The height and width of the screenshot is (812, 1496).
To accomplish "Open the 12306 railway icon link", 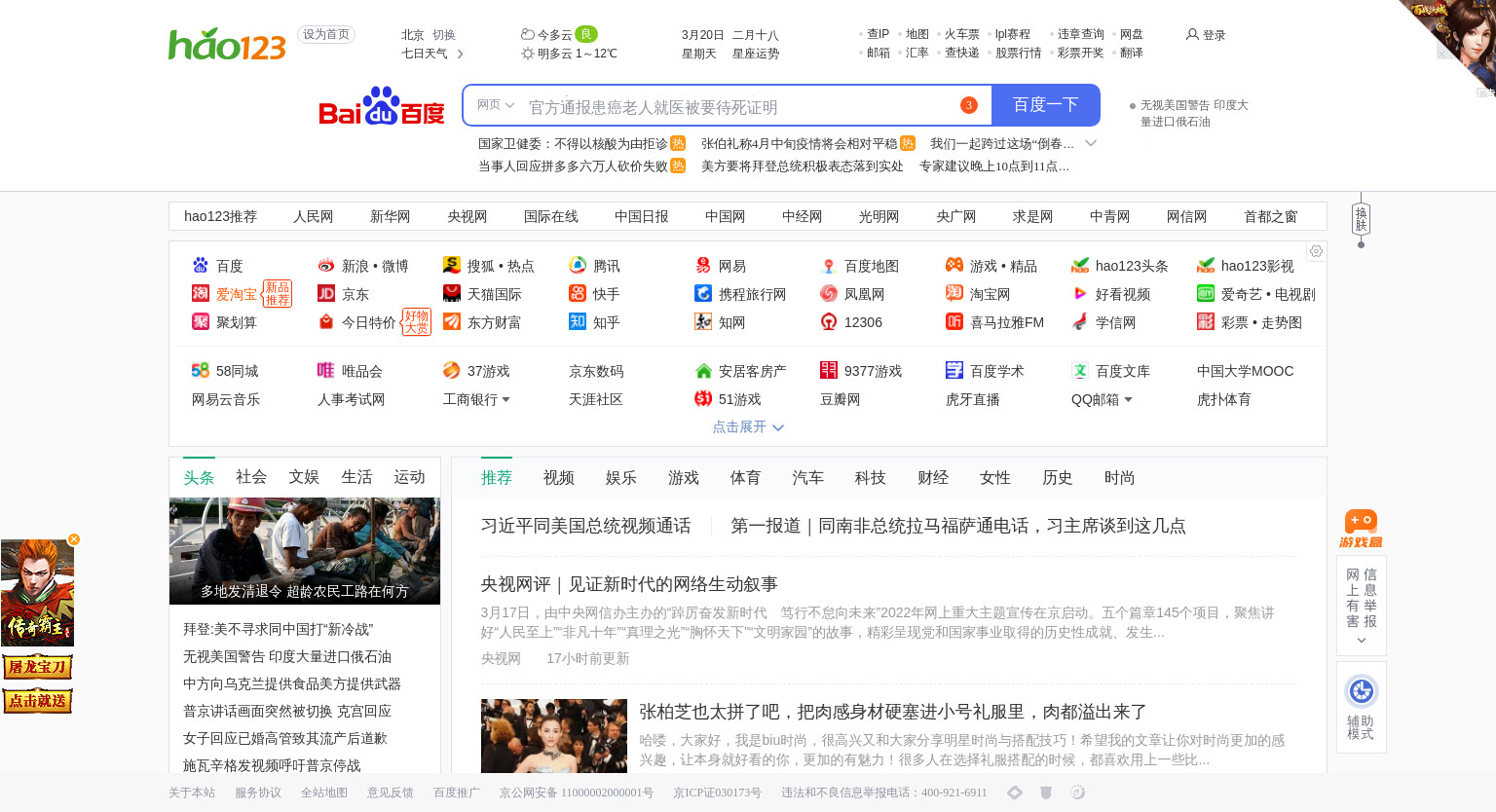I will point(828,321).
